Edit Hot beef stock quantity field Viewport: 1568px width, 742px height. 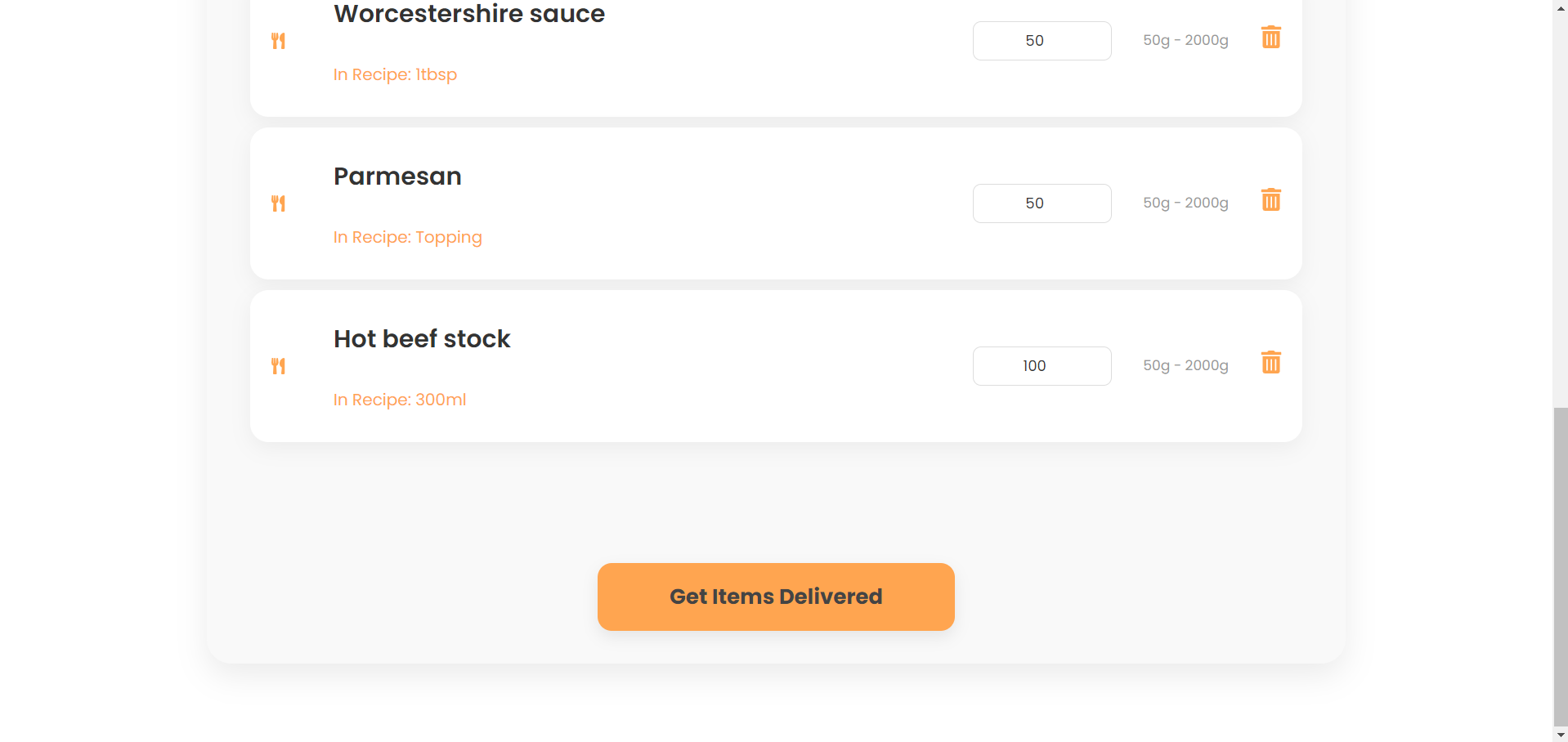click(1042, 366)
